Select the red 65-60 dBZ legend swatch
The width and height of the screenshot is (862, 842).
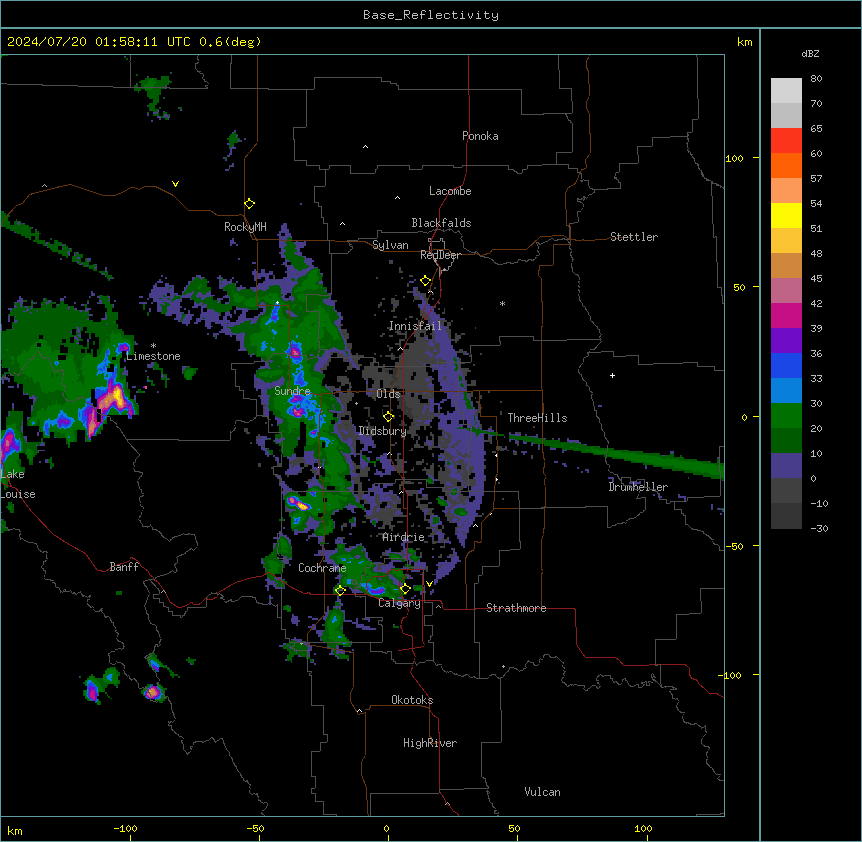786,141
